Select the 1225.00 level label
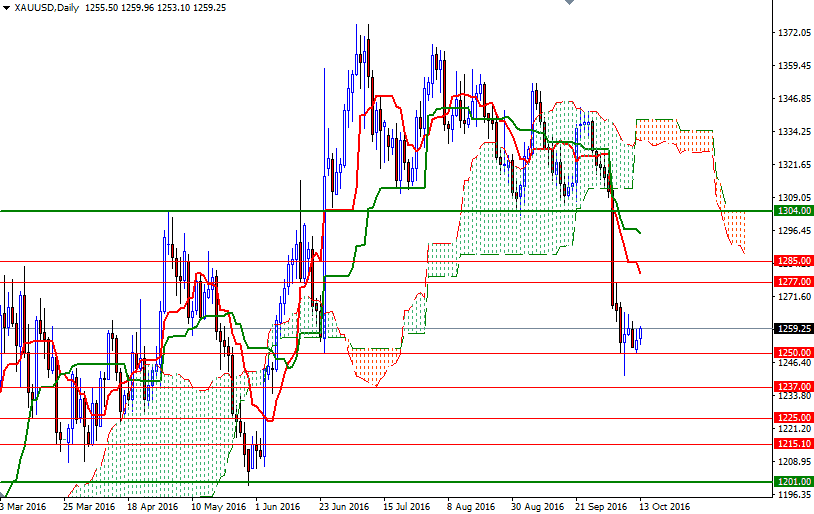Image resolution: width=814 pixels, height=514 pixels. coord(793,417)
